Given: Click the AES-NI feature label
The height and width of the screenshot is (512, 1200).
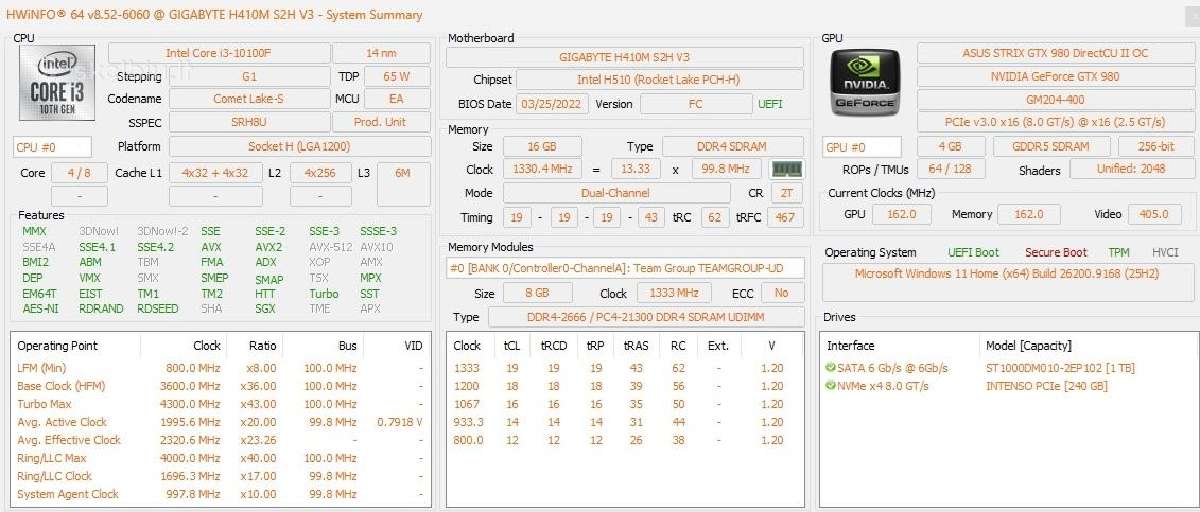Looking at the screenshot, I should pyautogui.click(x=40, y=309).
